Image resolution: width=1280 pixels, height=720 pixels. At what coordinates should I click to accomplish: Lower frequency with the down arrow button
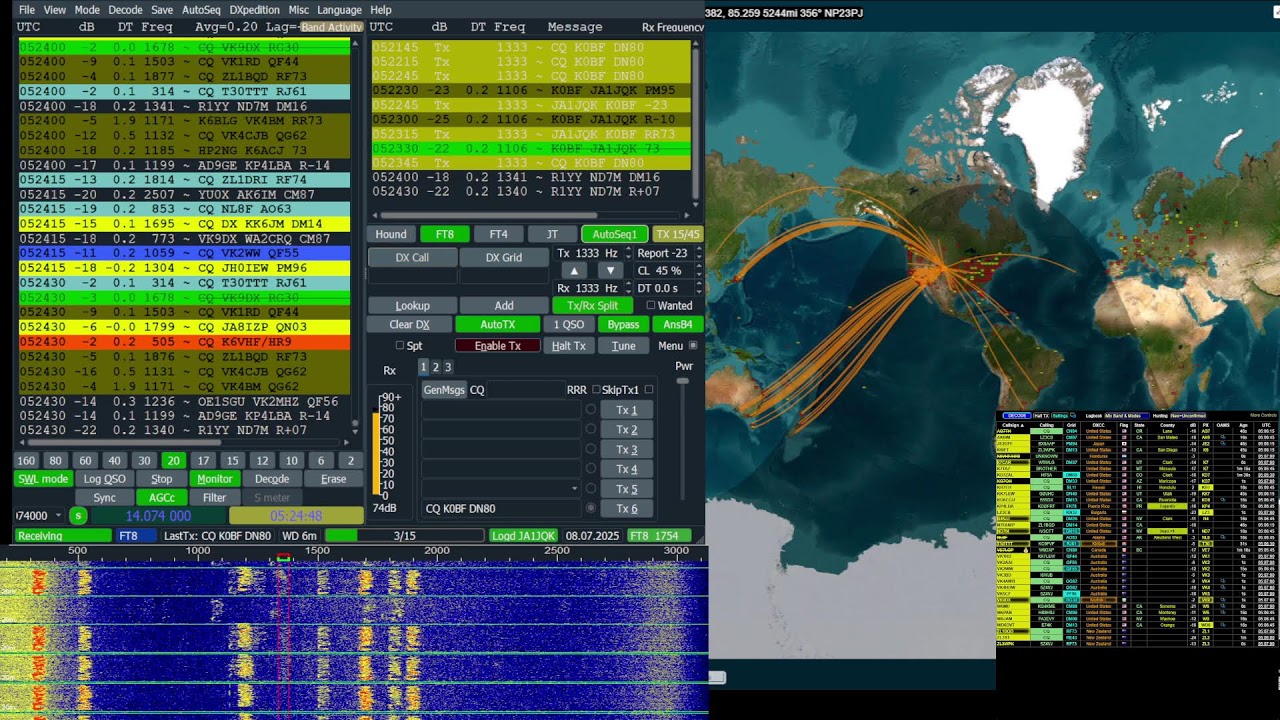[610, 270]
